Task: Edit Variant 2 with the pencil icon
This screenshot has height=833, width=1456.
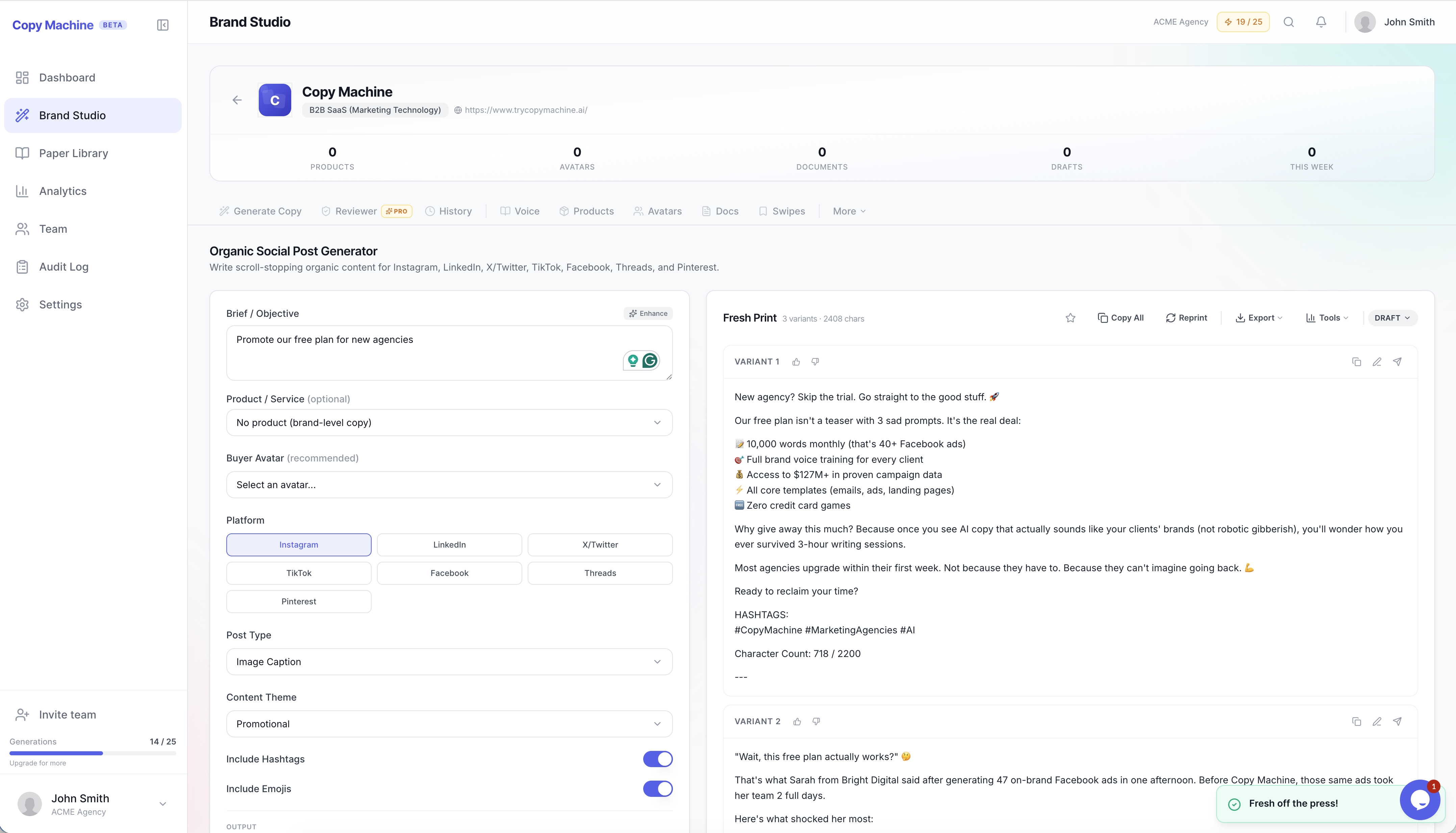Action: click(1377, 722)
